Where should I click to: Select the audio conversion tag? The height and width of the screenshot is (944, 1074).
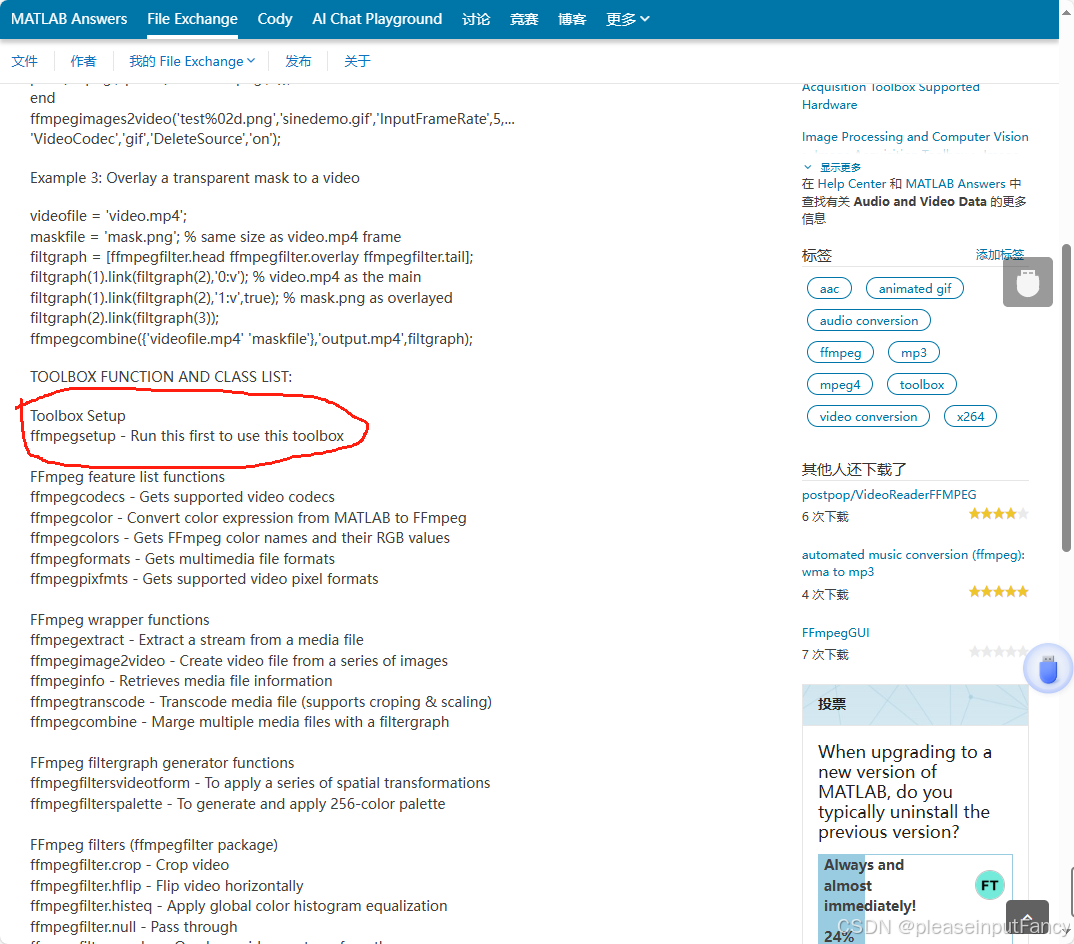[x=869, y=321]
